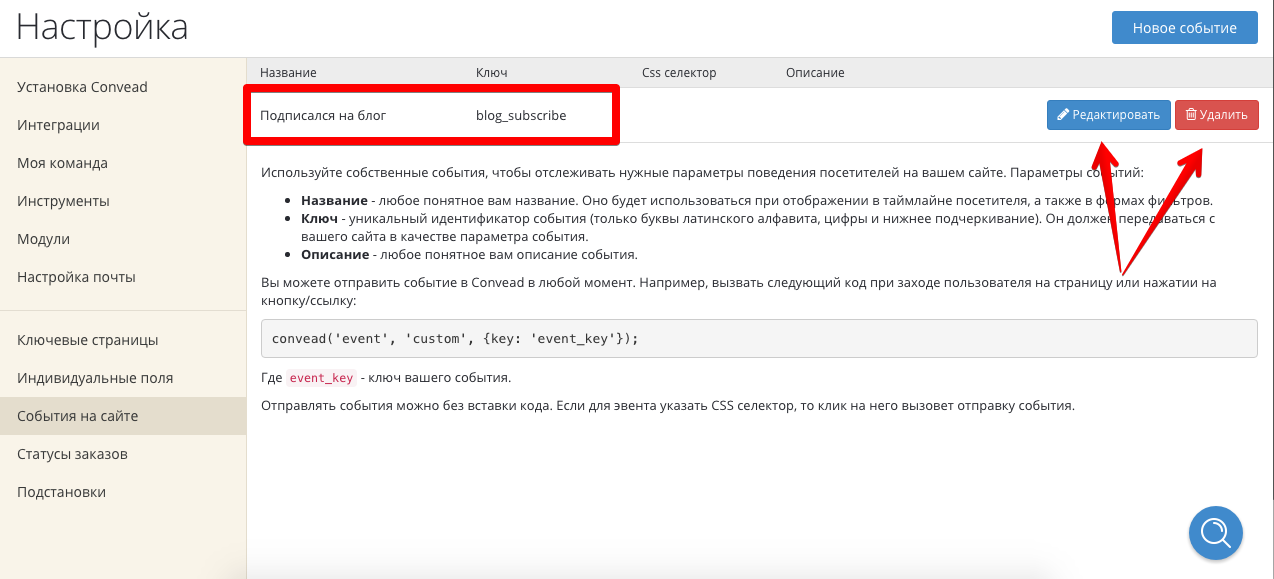Click the trash icon on Удалить
Screen dimensions: 1274x579
[1191, 115]
